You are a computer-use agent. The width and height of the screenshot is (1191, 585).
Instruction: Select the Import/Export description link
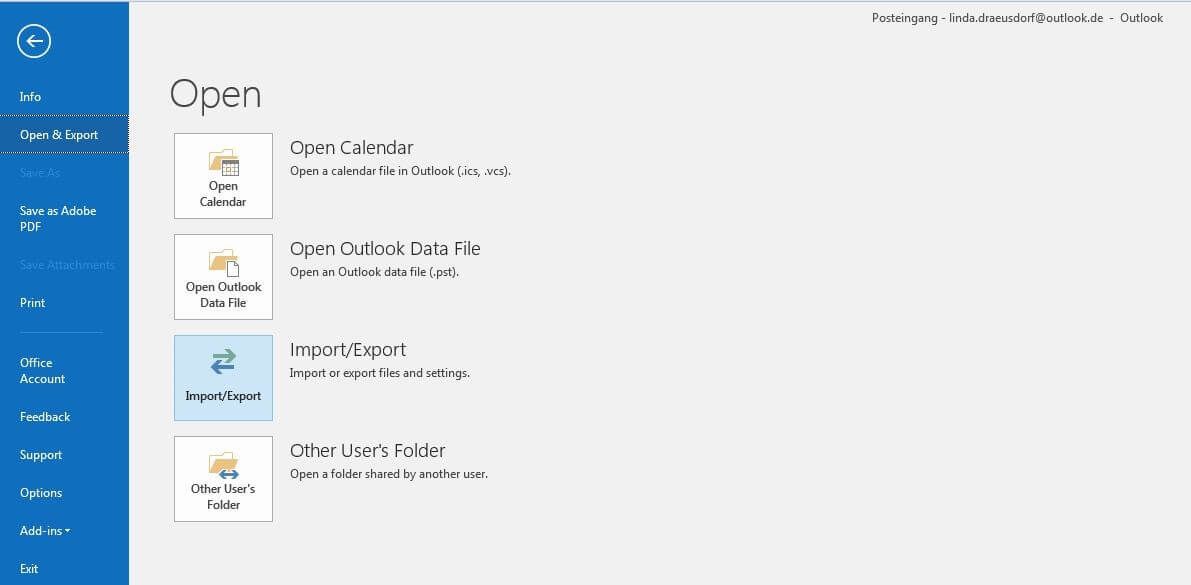pos(381,372)
